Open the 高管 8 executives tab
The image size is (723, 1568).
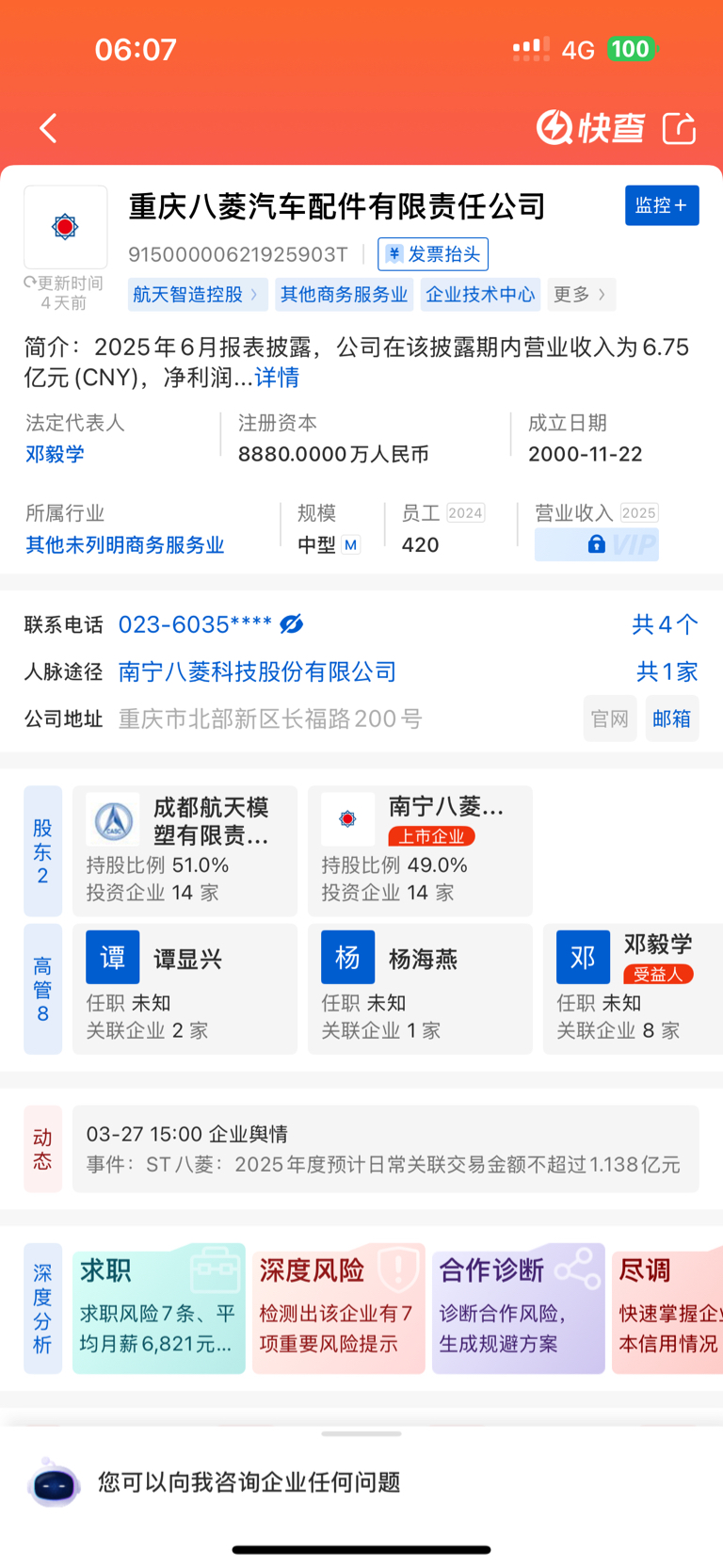(42, 989)
